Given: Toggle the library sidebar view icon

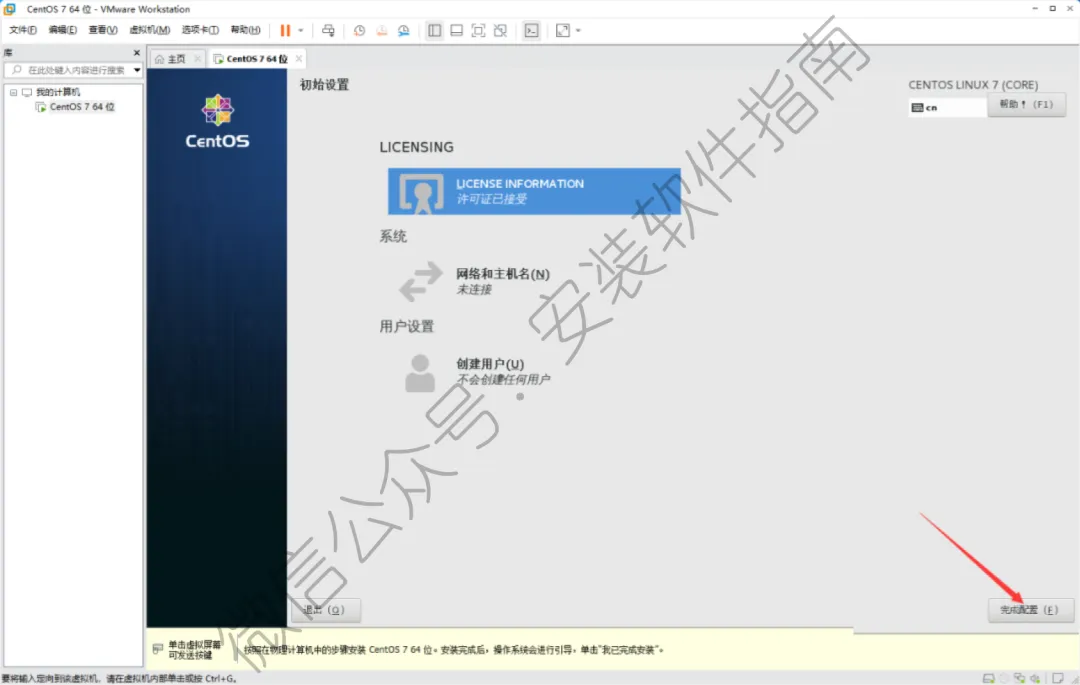Looking at the screenshot, I should pyautogui.click(x=435, y=30).
